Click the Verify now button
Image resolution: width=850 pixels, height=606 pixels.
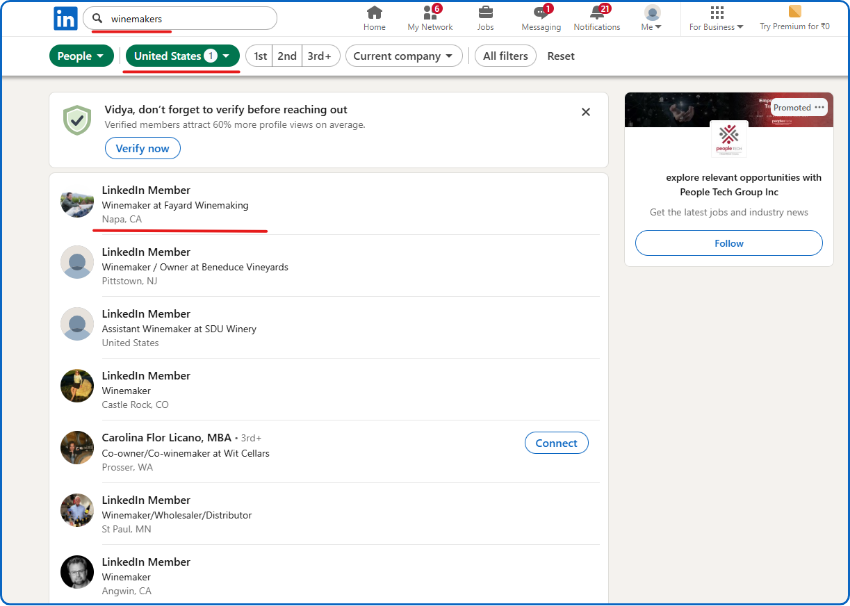[x=143, y=148]
